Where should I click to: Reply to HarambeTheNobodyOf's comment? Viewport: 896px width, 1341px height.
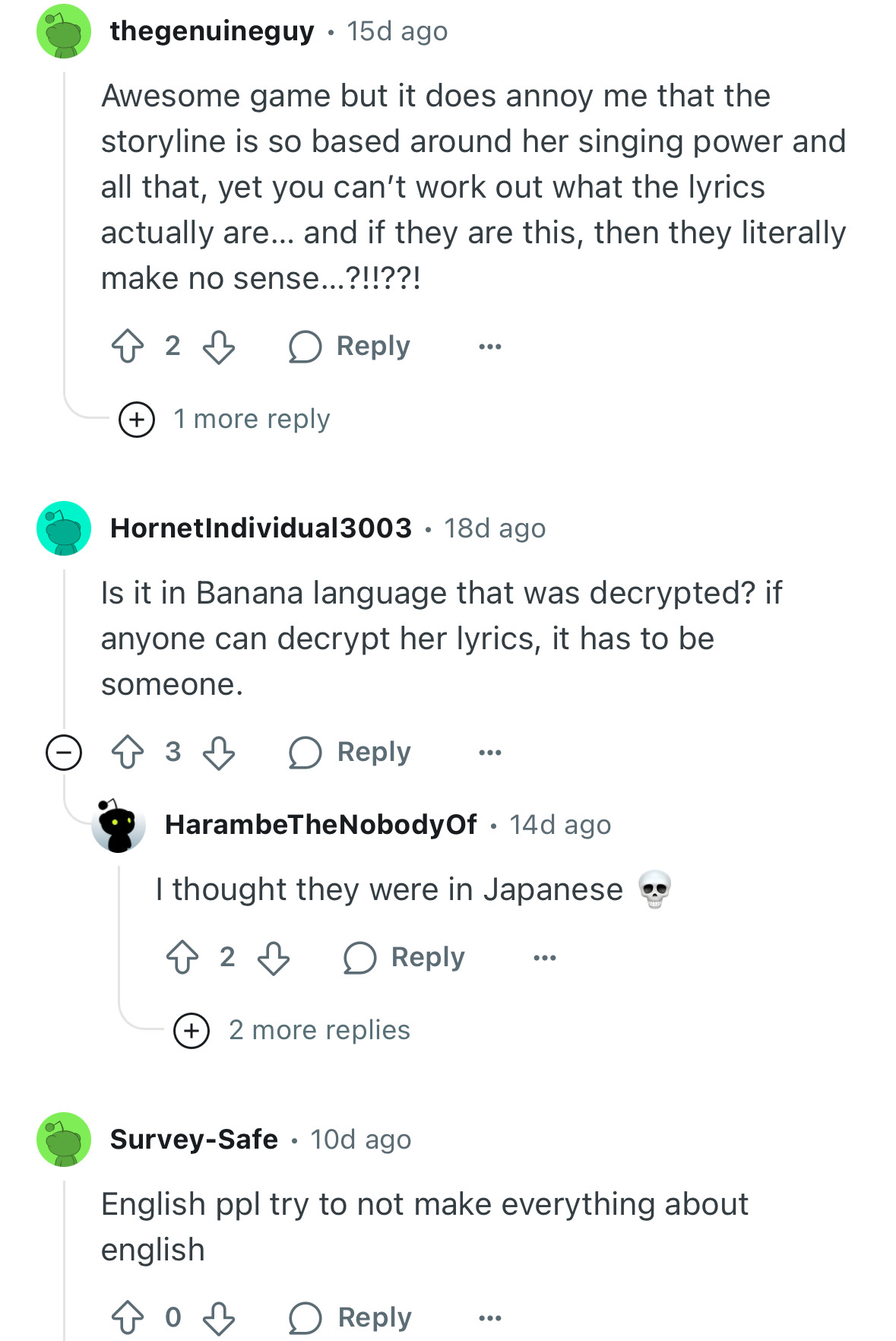(x=404, y=958)
